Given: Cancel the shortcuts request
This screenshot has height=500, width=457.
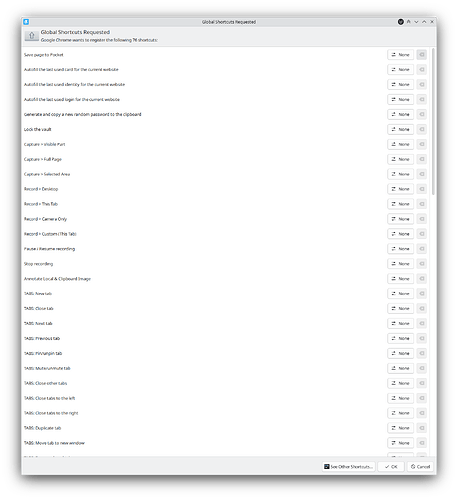Looking at the screenshot, I should point(420,467).
